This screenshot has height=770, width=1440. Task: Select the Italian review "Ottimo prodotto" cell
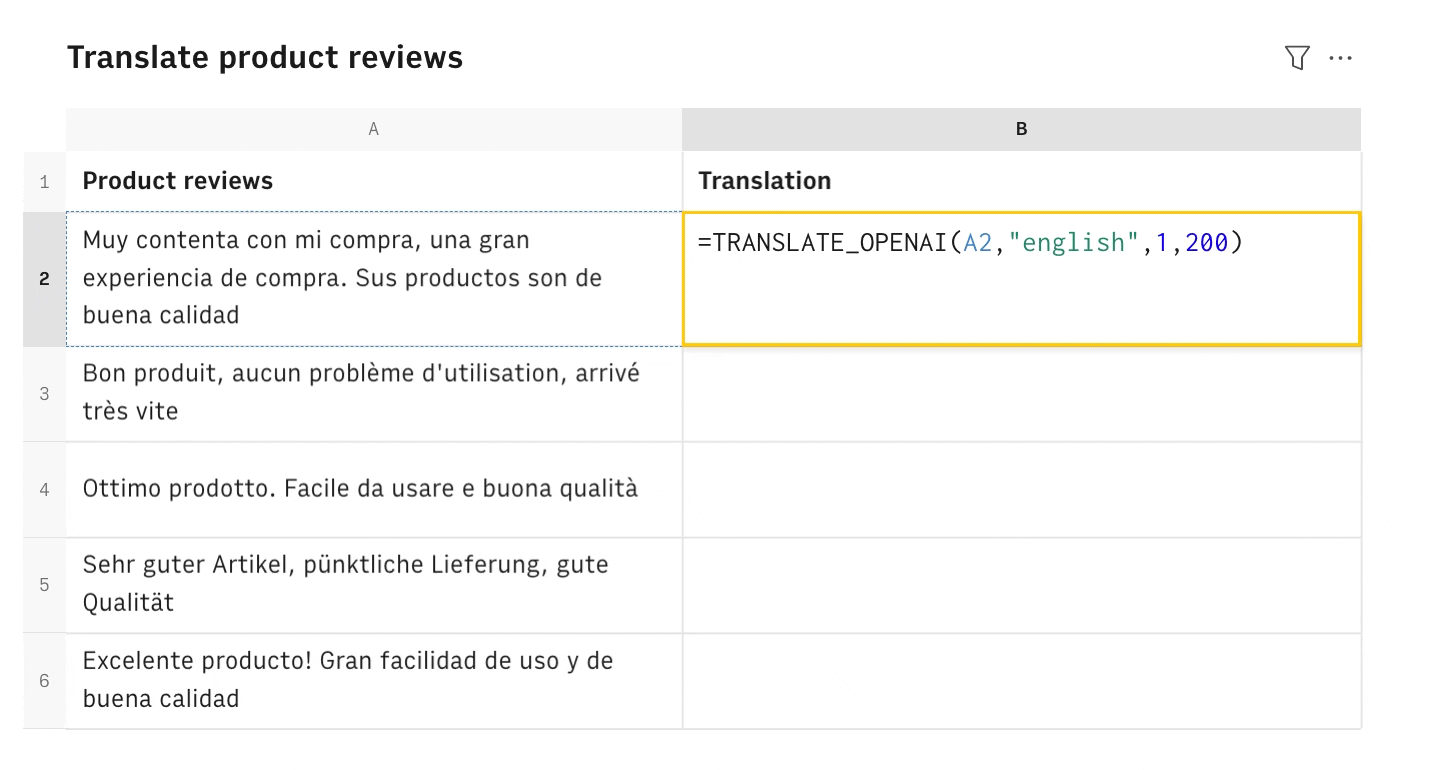[374, 489]
